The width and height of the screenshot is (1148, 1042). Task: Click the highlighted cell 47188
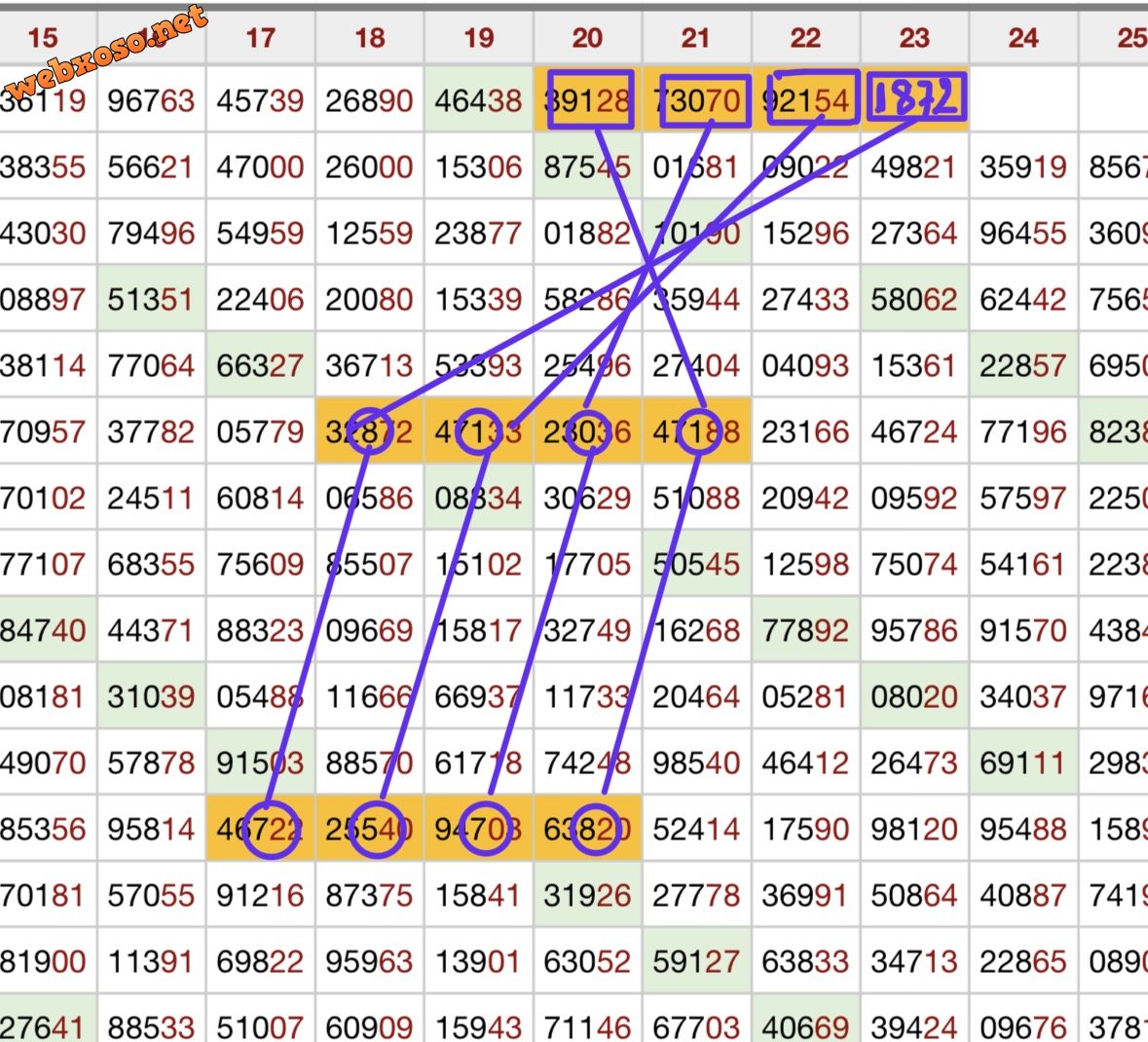(696, 432)
